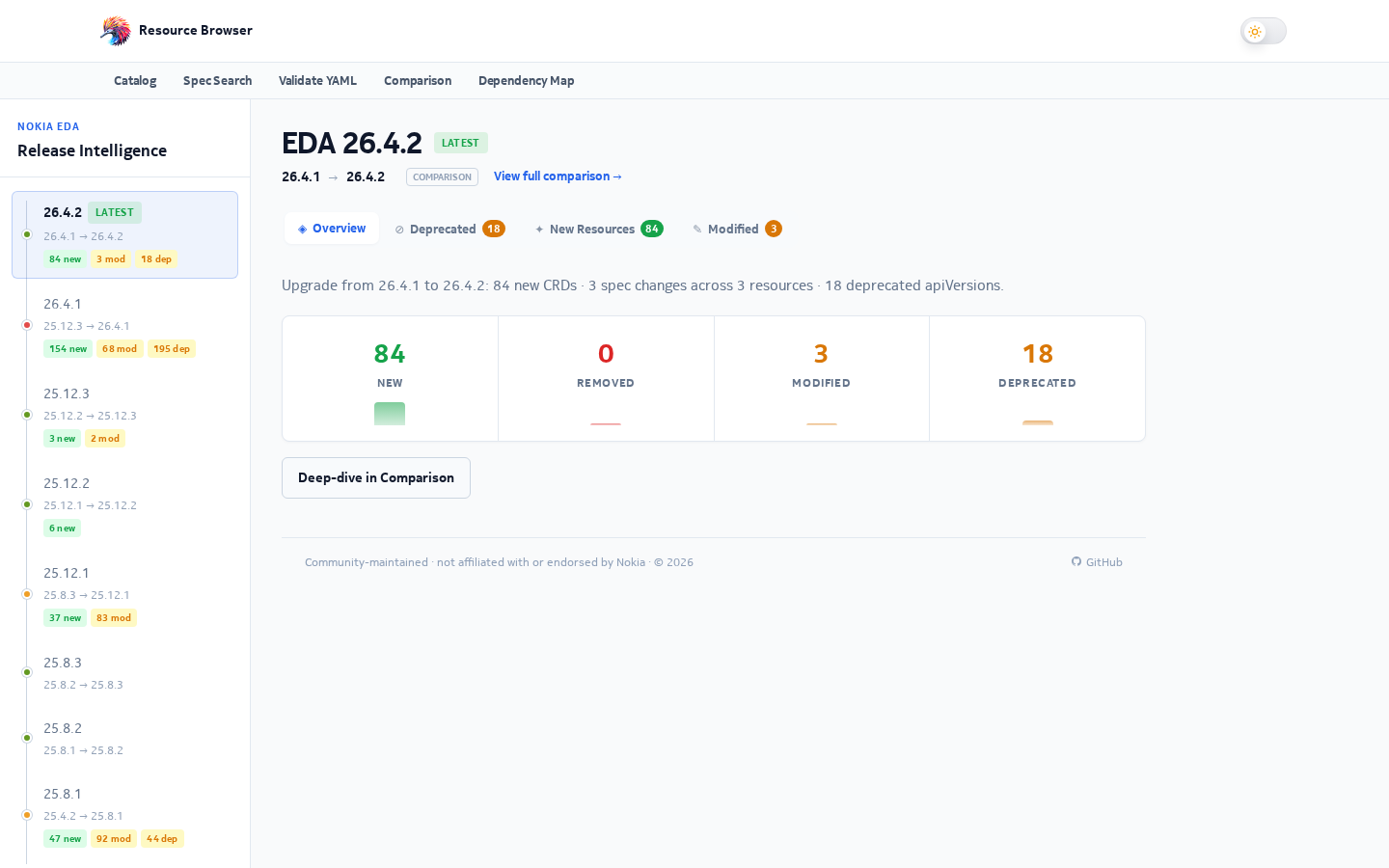Image resolution: width=1389 pixels, height=868 pixels.
Task: Switch to the Overview tab
Action: pyautogui.click(x=332, y=229)
